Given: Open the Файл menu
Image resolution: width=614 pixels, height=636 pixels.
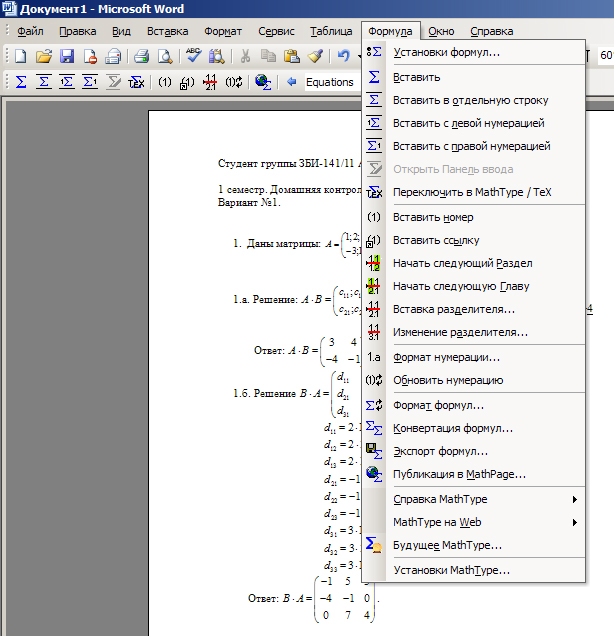Looking at the screenshot, I should click(x=30, y=31).
